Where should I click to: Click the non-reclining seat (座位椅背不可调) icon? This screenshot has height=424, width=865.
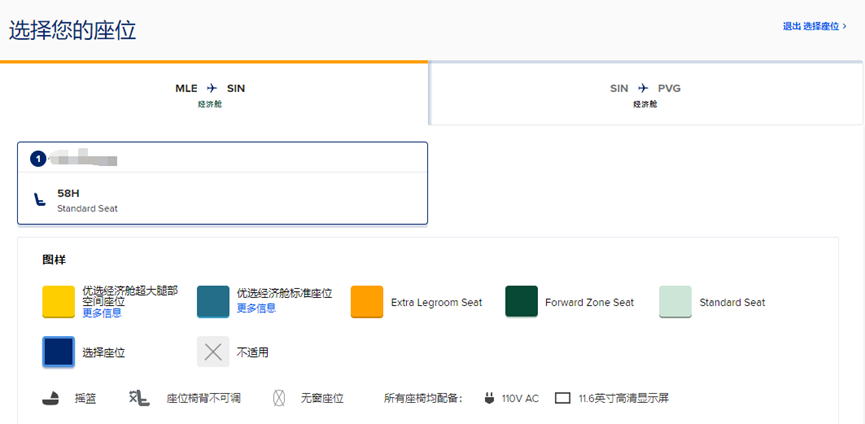139,398
